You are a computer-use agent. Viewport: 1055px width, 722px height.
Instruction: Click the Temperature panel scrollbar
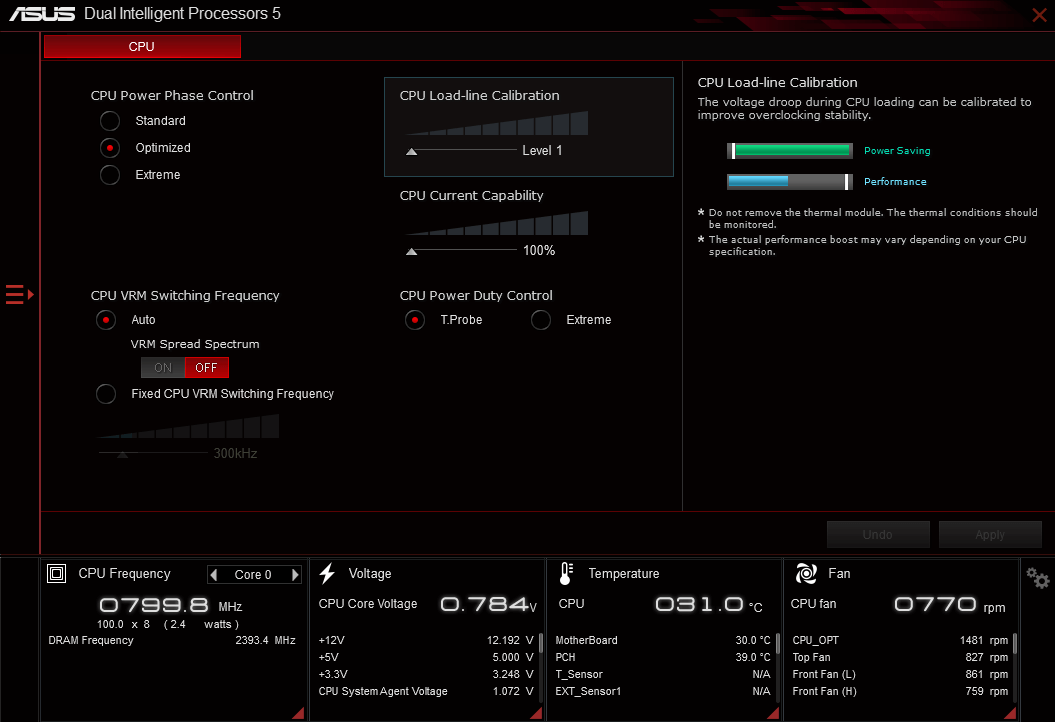(778, 643)
